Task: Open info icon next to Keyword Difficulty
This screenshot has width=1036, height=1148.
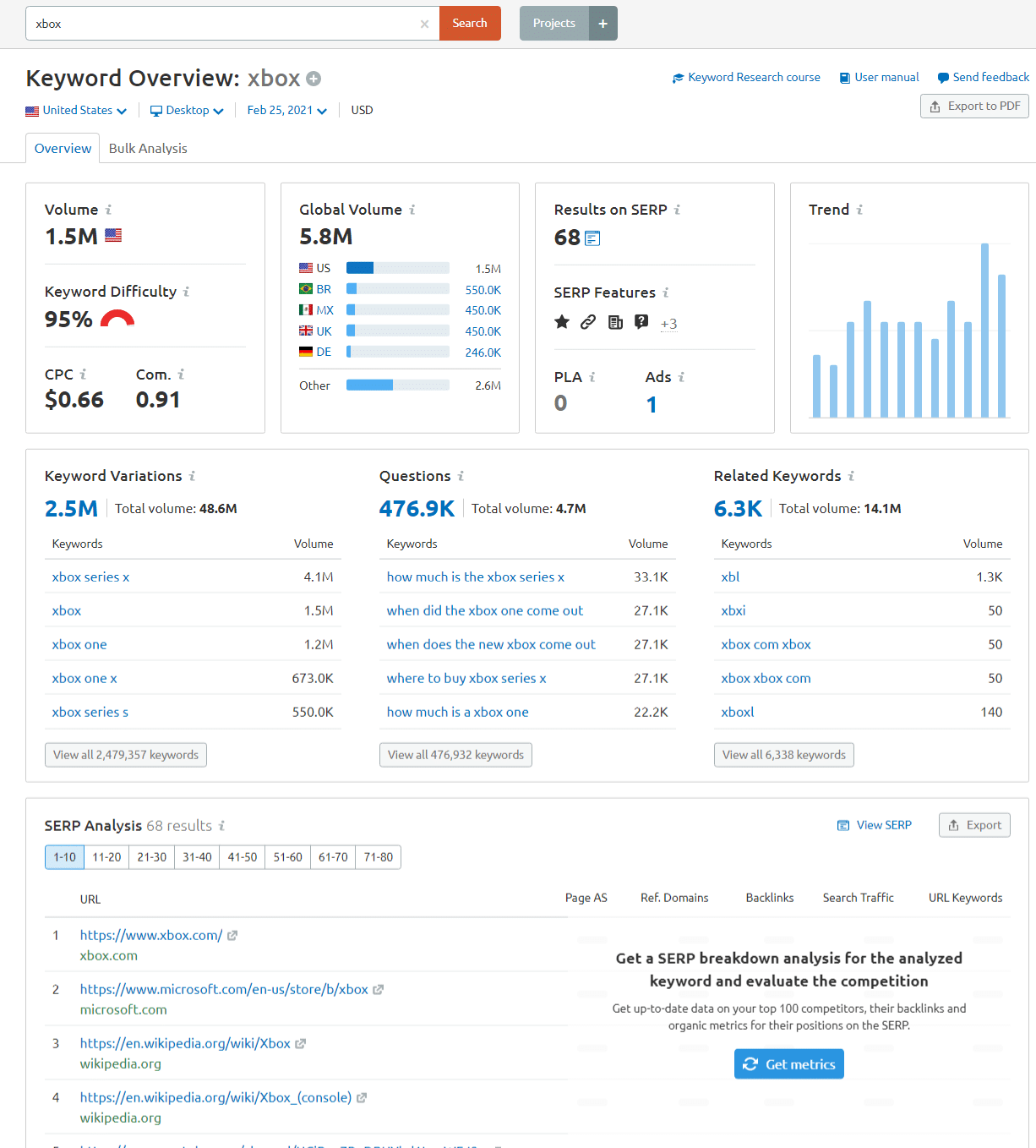Action: coord(186,292)
